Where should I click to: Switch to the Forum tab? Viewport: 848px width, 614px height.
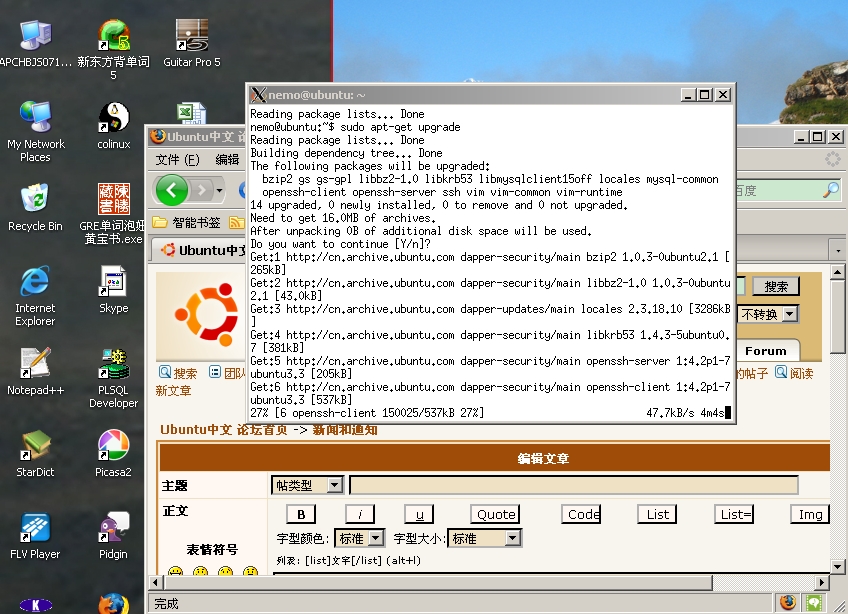(x=766, y=351)
